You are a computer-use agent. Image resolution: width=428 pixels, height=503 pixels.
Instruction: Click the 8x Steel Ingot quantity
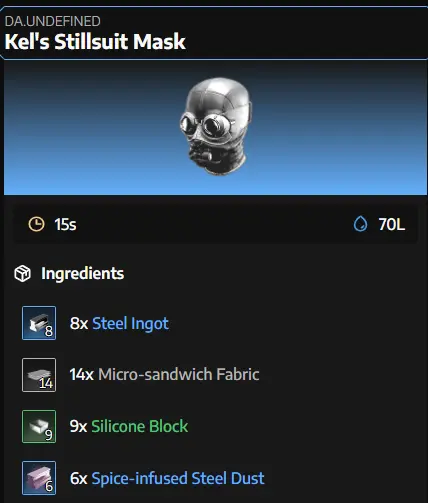[x=79, y=323]
